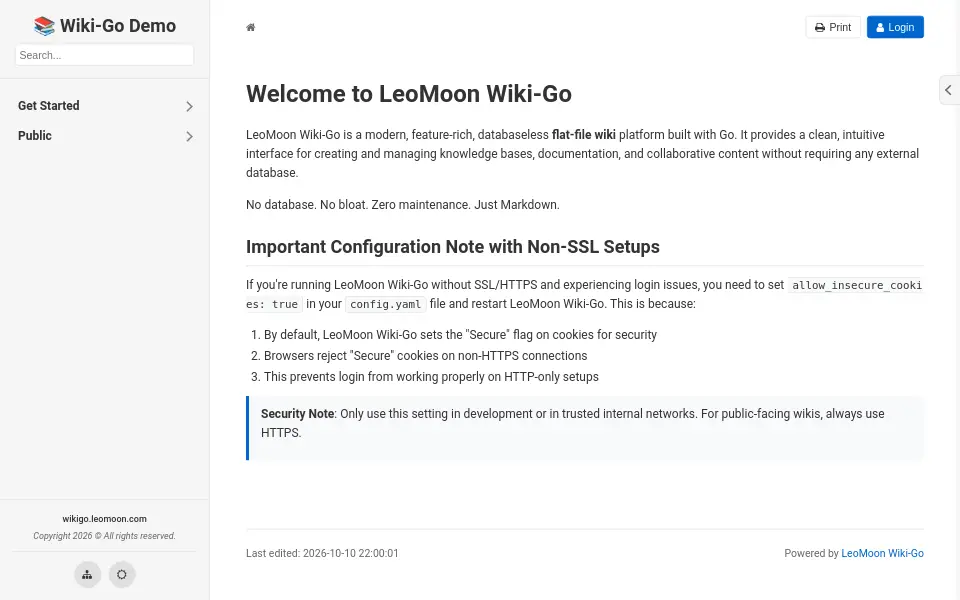This screenshot has height=600, width=960.
Task: Click the copyright 2026 notice
Action: coord(105,536)
